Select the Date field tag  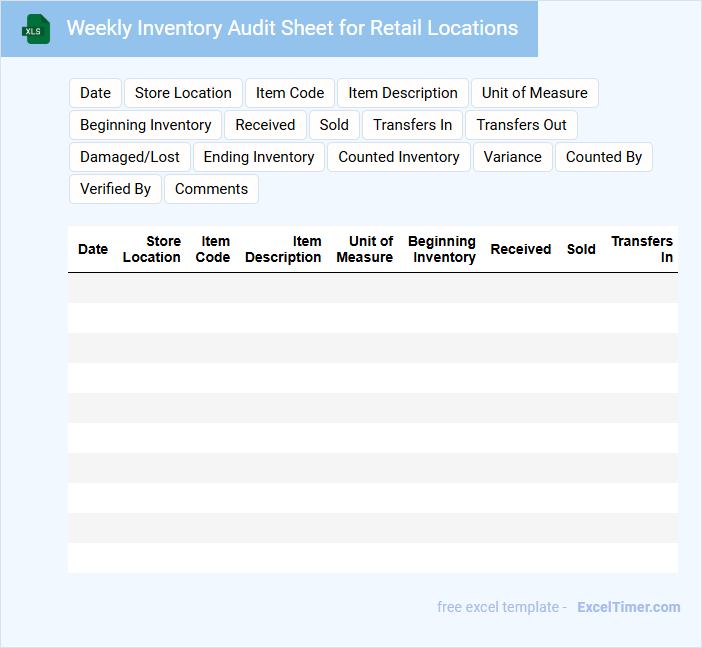click(x=95, y=93)
